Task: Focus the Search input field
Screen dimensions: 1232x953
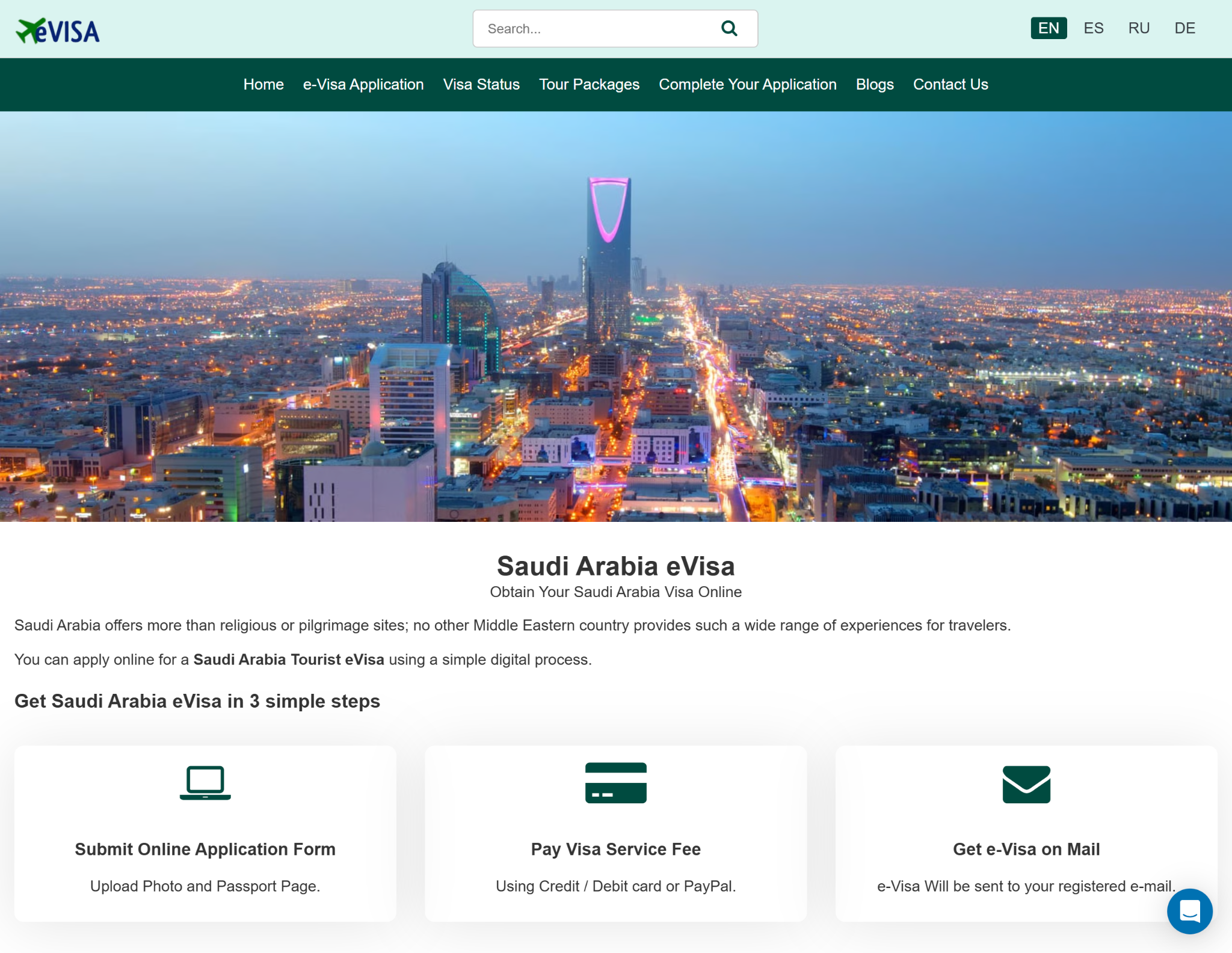Action: (x=596, y=28)
